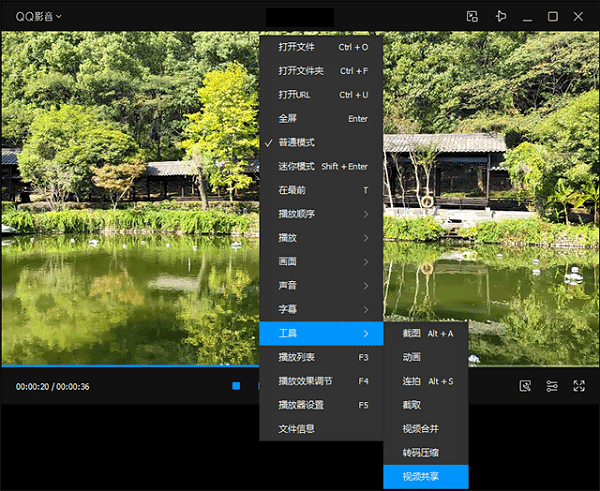Image resolution: width=600 pixels, height=491 pixels.
Task: Minimize the QQ影音 window
Action: pyautogui.click(x=527, y=16)
